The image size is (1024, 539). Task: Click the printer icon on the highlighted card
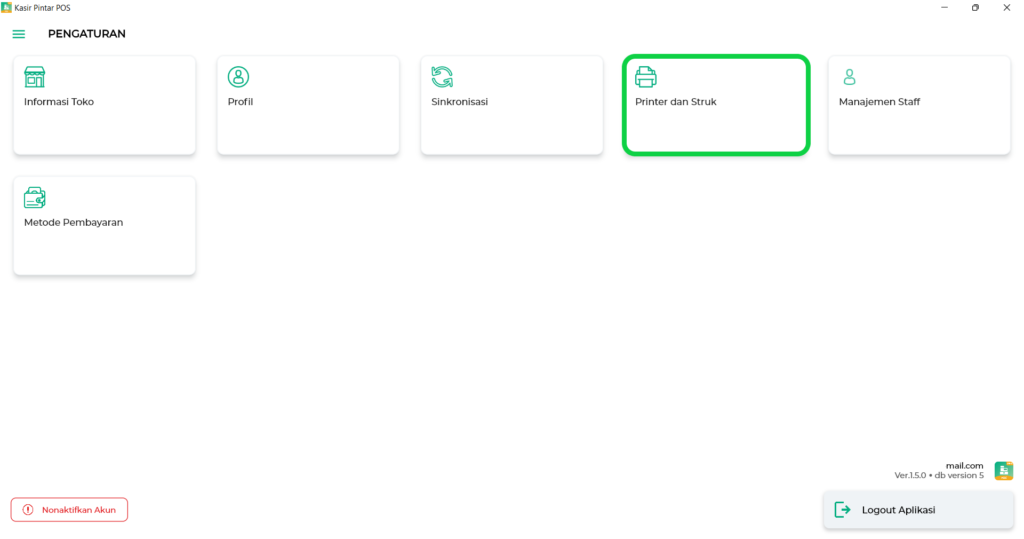tap(646, 77)
